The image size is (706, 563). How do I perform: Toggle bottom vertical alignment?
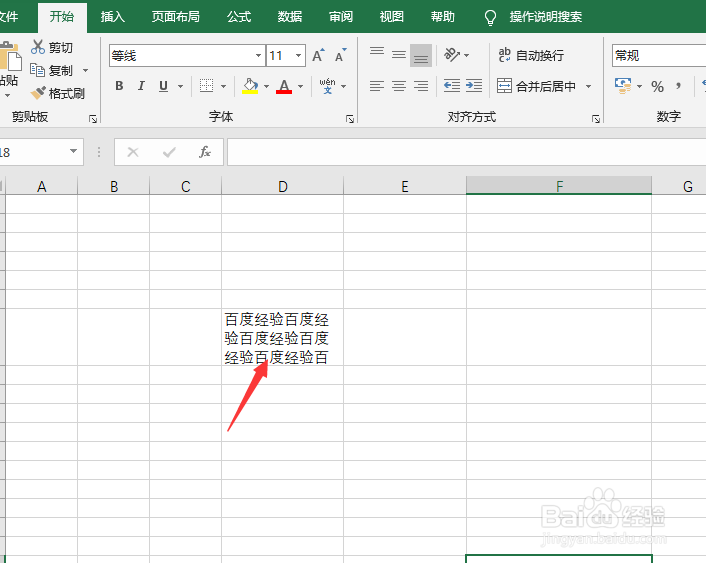421,55
